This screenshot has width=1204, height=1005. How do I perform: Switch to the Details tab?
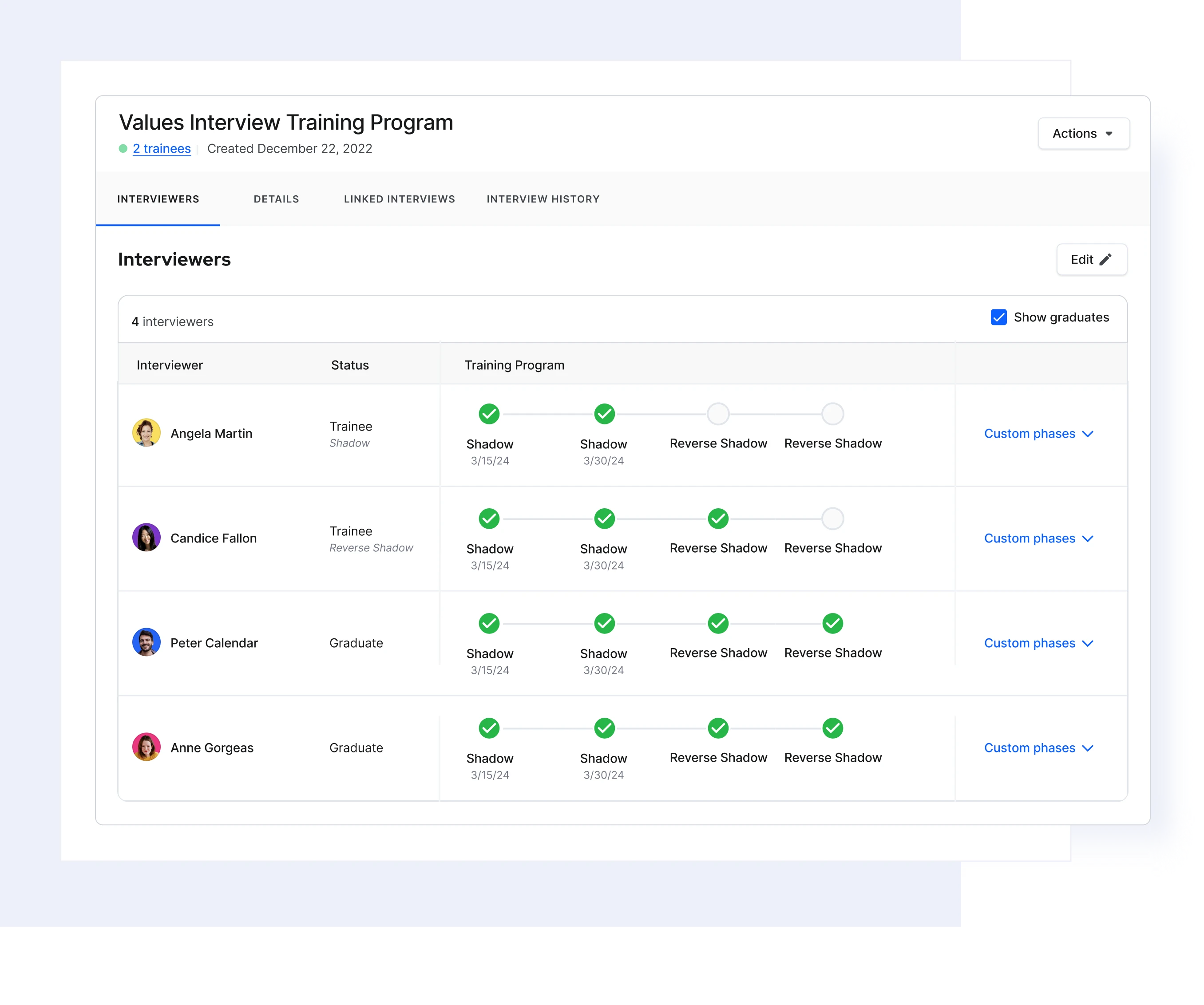276,199
